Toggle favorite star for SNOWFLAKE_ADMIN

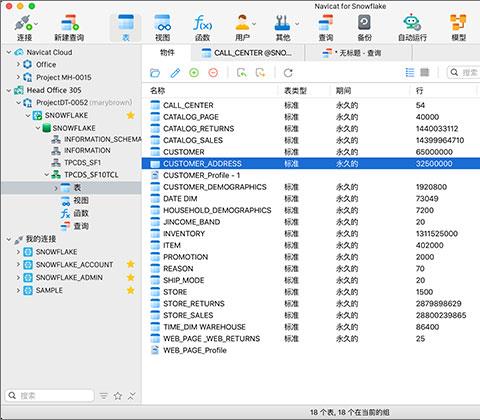coord(131,277)
